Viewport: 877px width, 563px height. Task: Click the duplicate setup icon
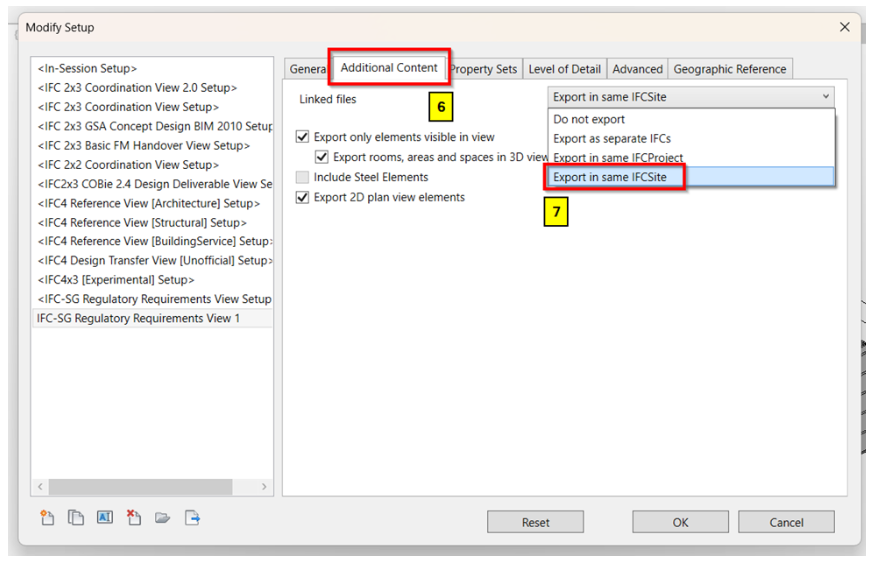[x=75, y=518]
